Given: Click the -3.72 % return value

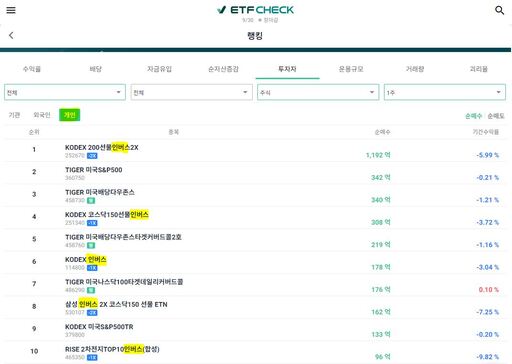Looking at the screenshot, I should [x=487, y=222].
